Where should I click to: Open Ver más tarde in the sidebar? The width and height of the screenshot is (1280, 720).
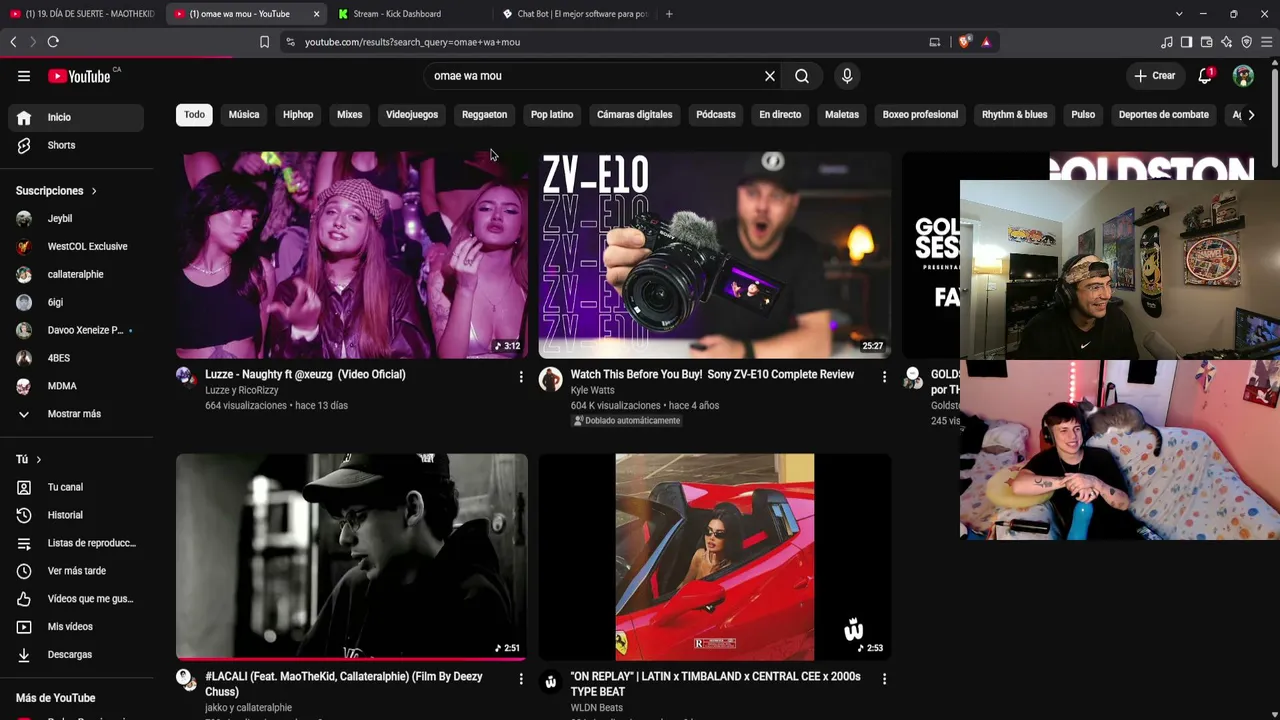[x=76, y=571]
